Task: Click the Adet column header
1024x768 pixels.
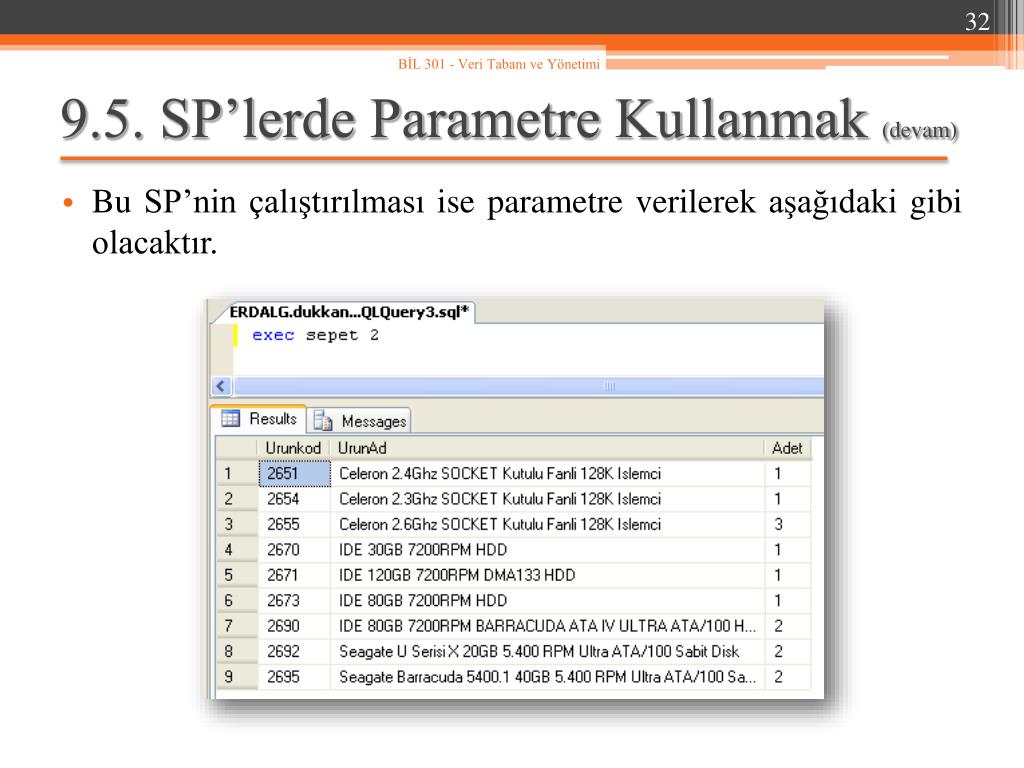Action: 787,448
